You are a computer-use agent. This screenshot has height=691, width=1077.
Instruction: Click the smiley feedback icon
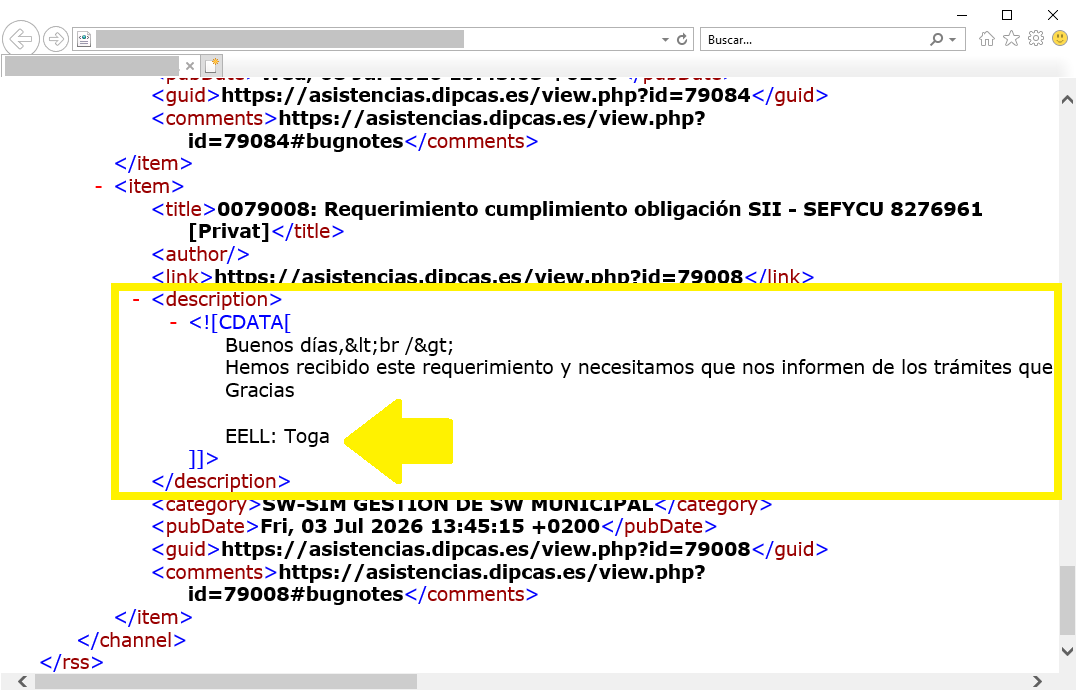click(x=1061, y=38)
